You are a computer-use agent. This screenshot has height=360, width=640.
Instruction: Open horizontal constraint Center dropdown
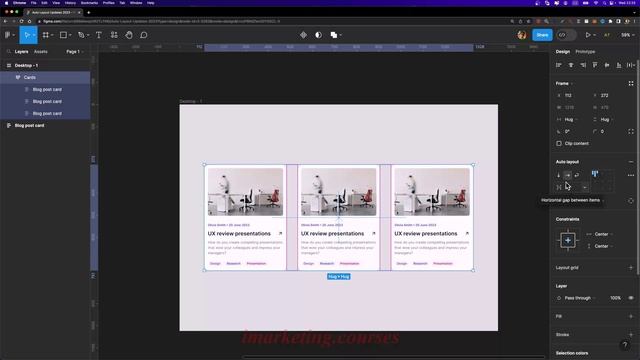(x=604, y=234)
